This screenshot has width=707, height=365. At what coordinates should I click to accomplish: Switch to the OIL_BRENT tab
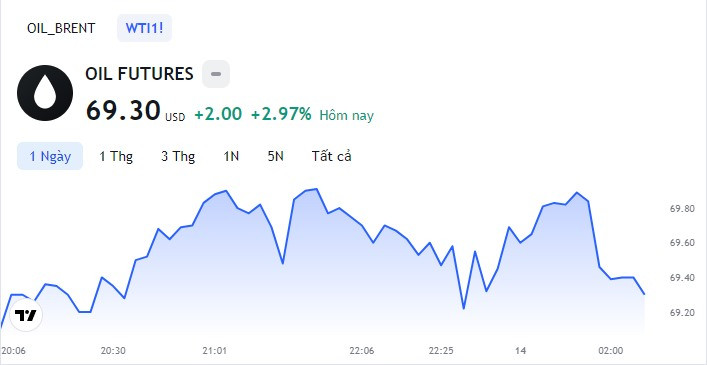click(61, 28)
